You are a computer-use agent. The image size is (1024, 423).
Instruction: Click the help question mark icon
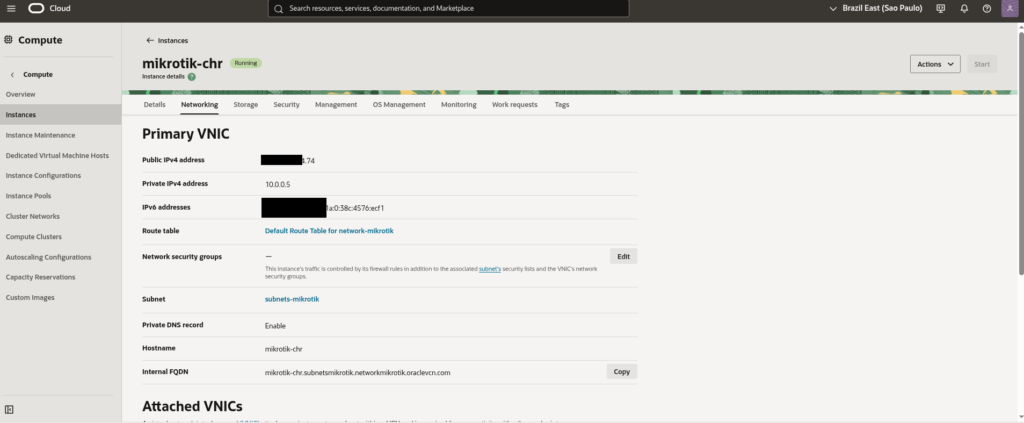987,8
